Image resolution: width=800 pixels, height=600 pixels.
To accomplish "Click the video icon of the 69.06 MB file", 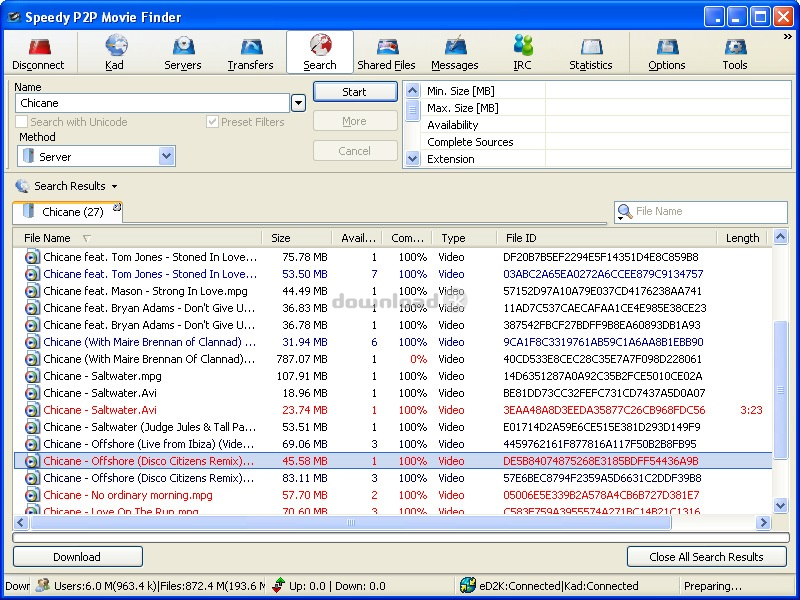I will coord(32,444).
